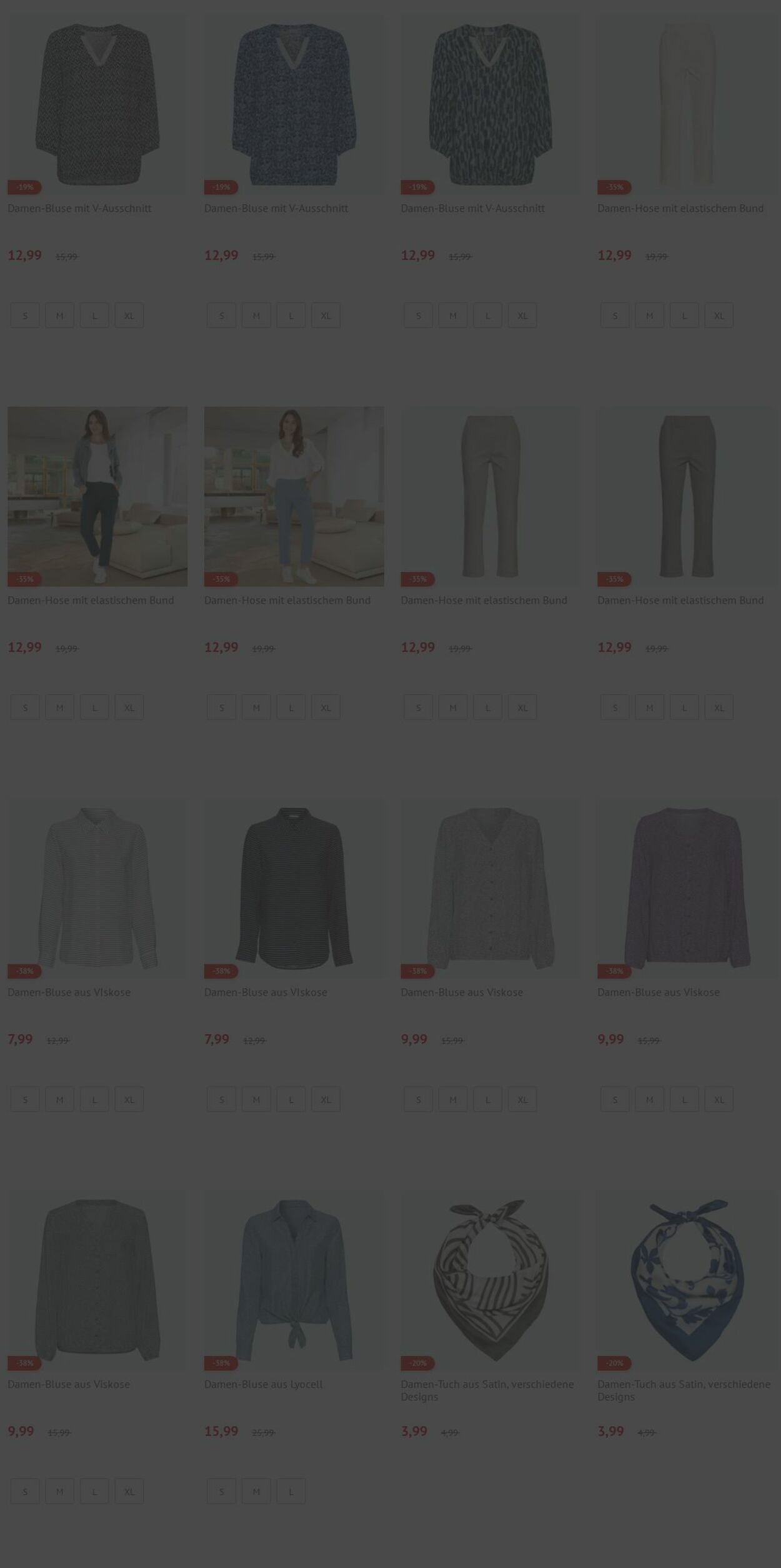Open the model photo with dark trousers
This screenshot has height=1568, width=781.
click(x=97, y=497)
